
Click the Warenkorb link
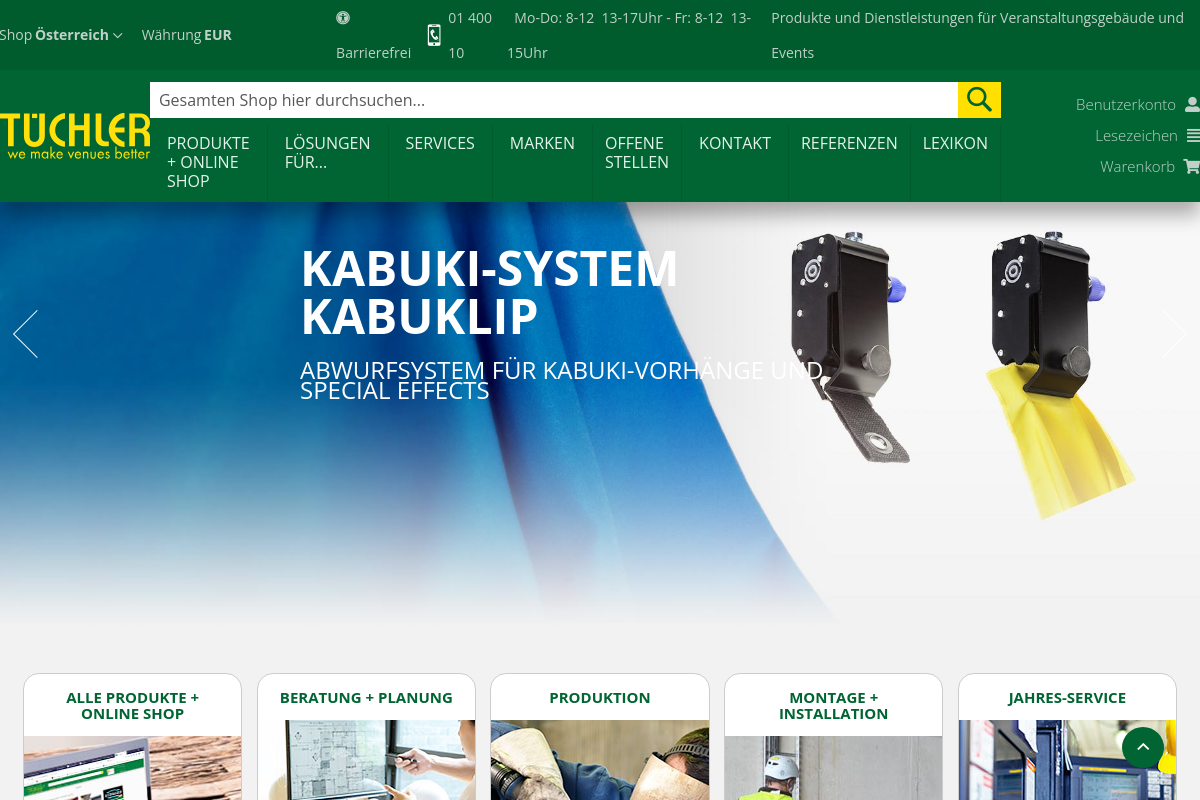[x=1138, y=166]
